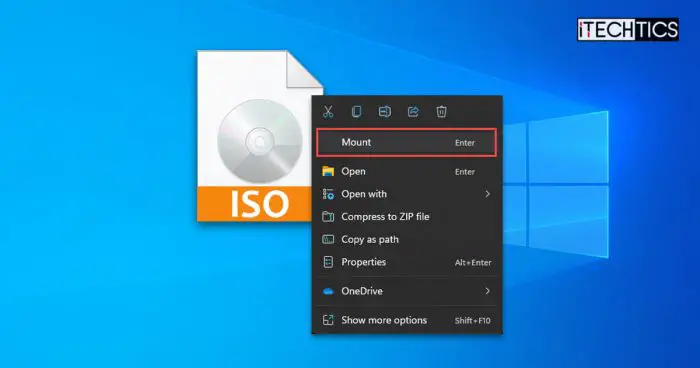700x368 pixels.
Task: Click the Share icon in context menu
Action: [413, 112]
